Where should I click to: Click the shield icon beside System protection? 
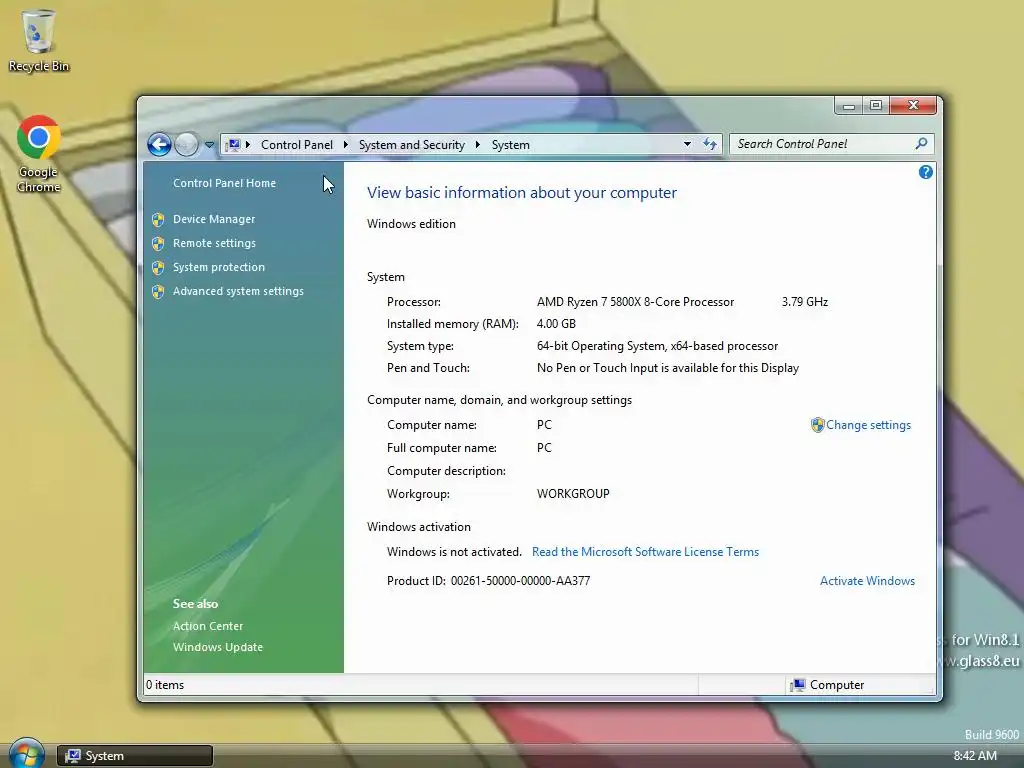pyautogui.click(x=158, y=268)
